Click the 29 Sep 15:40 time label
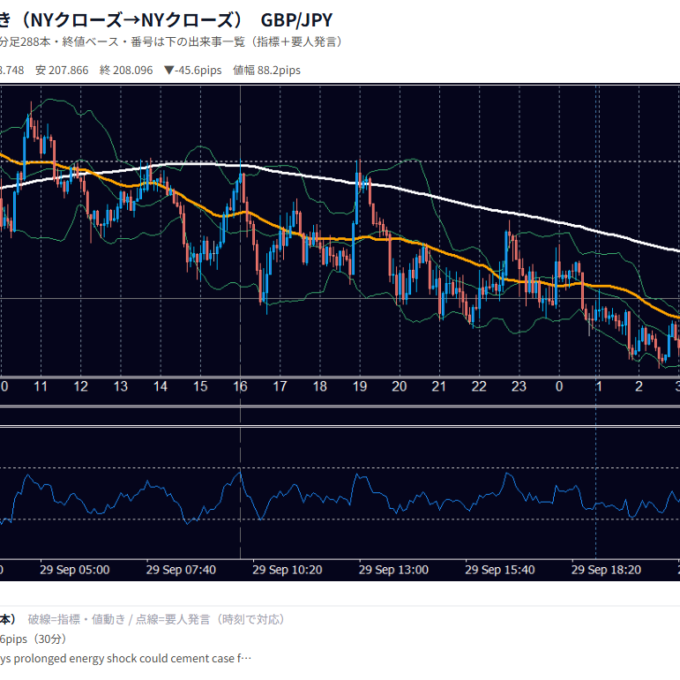 click(x=500, y=569)
